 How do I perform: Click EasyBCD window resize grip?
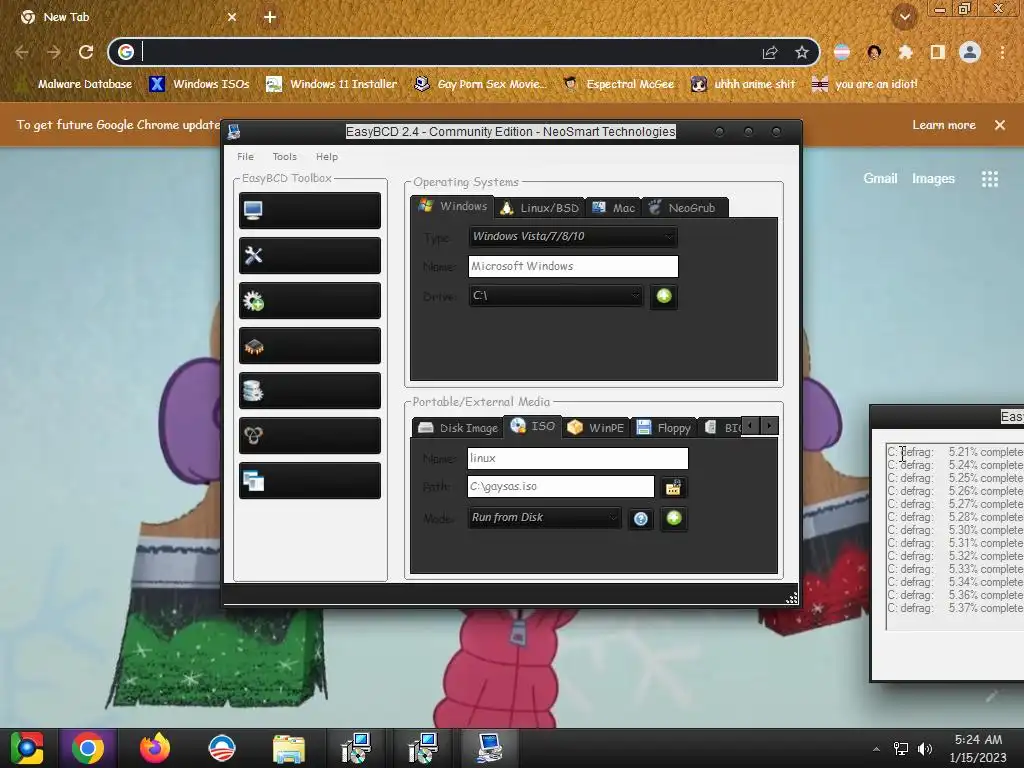point(791,598)
